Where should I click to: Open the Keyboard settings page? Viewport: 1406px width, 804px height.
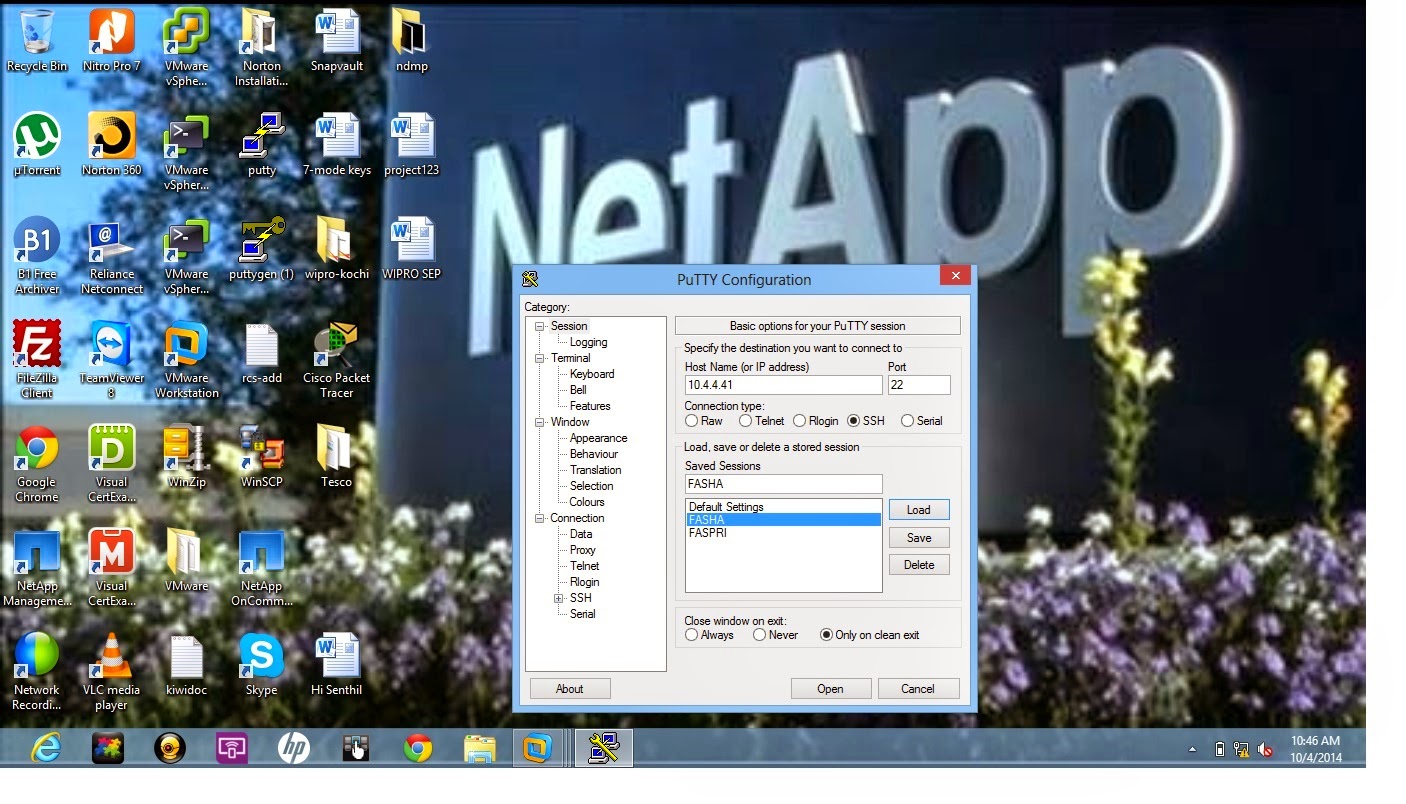pos(591,374)
